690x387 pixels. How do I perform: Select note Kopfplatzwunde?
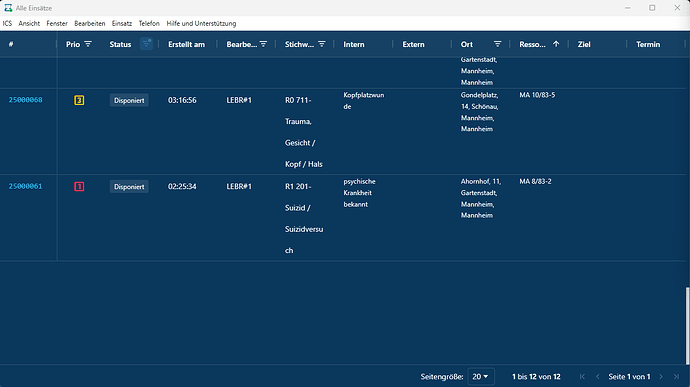[363, 101]
